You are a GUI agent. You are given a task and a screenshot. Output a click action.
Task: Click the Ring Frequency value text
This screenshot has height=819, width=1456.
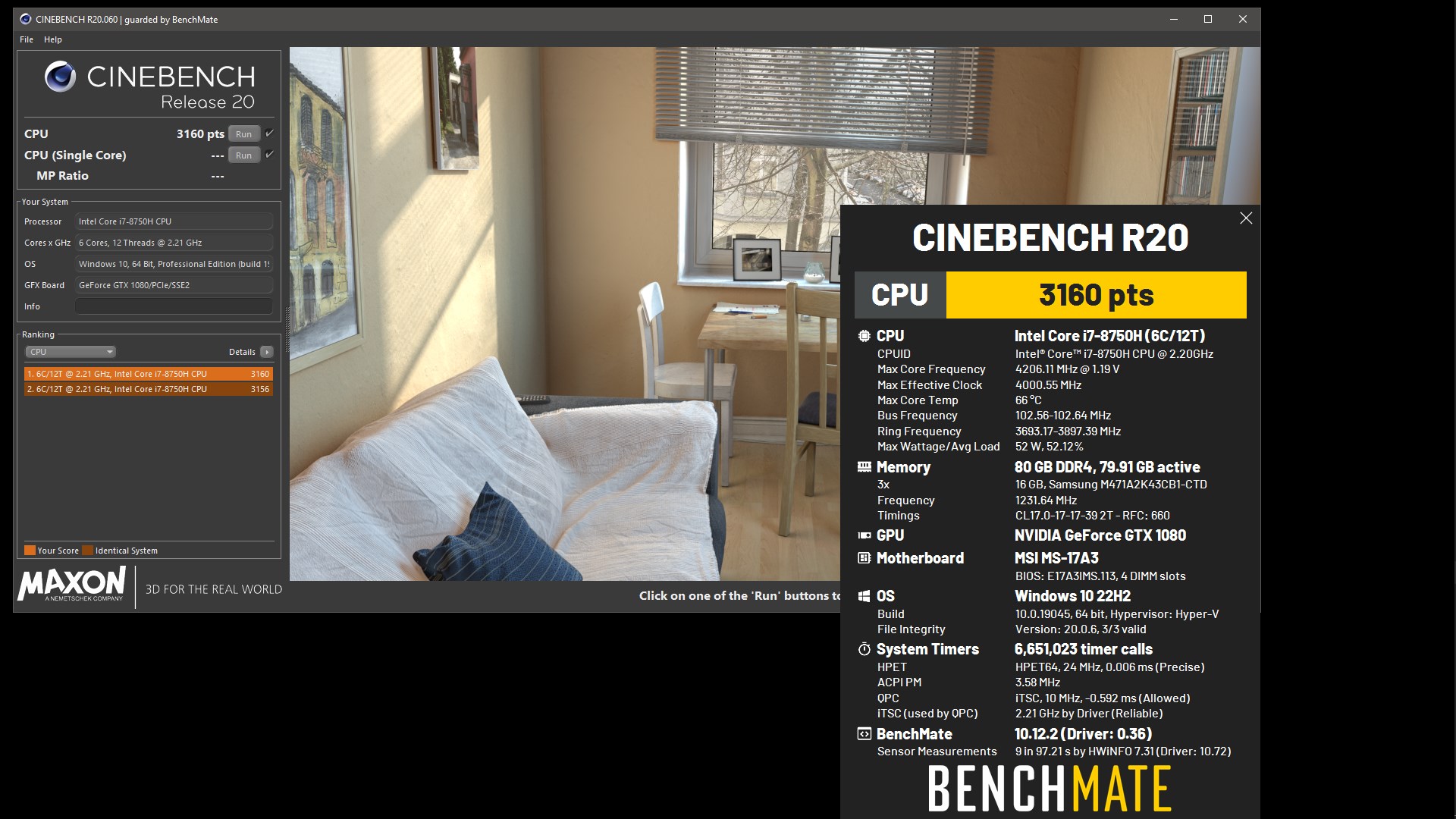click(x=1068, y=431)
